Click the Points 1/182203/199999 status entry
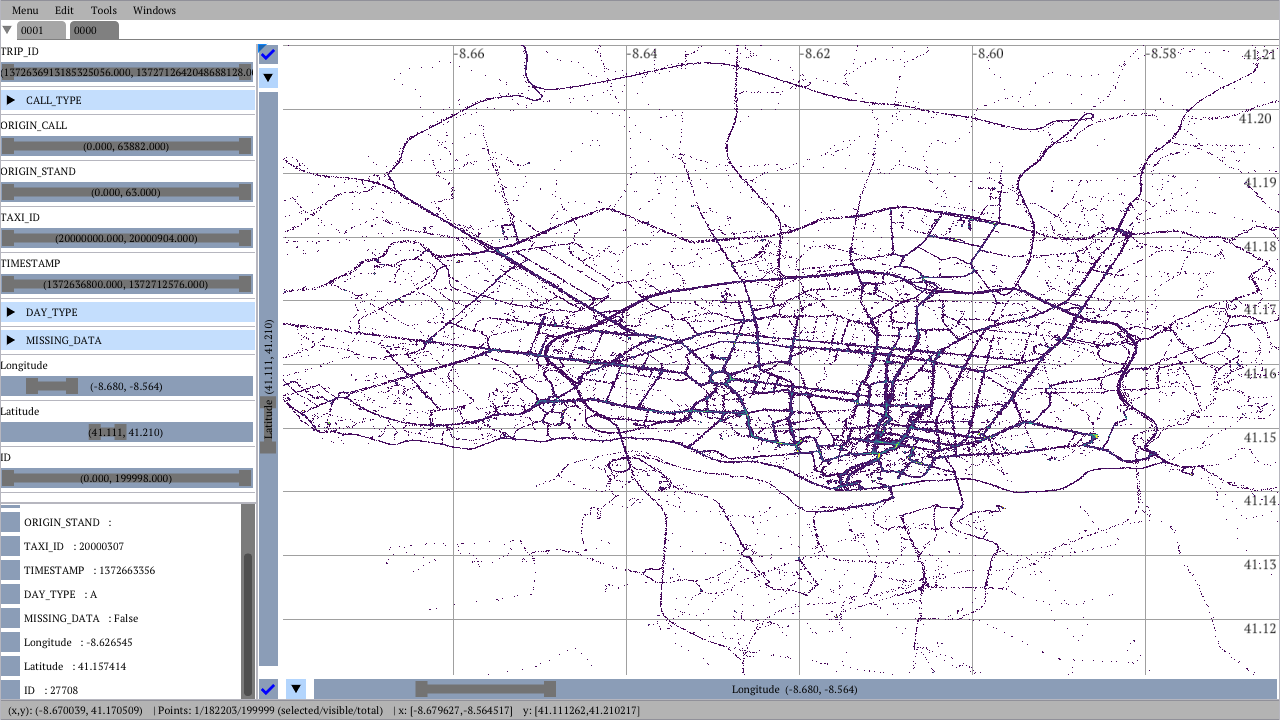1280x720 pixels. pyautogui.click(x=268, y=711)
